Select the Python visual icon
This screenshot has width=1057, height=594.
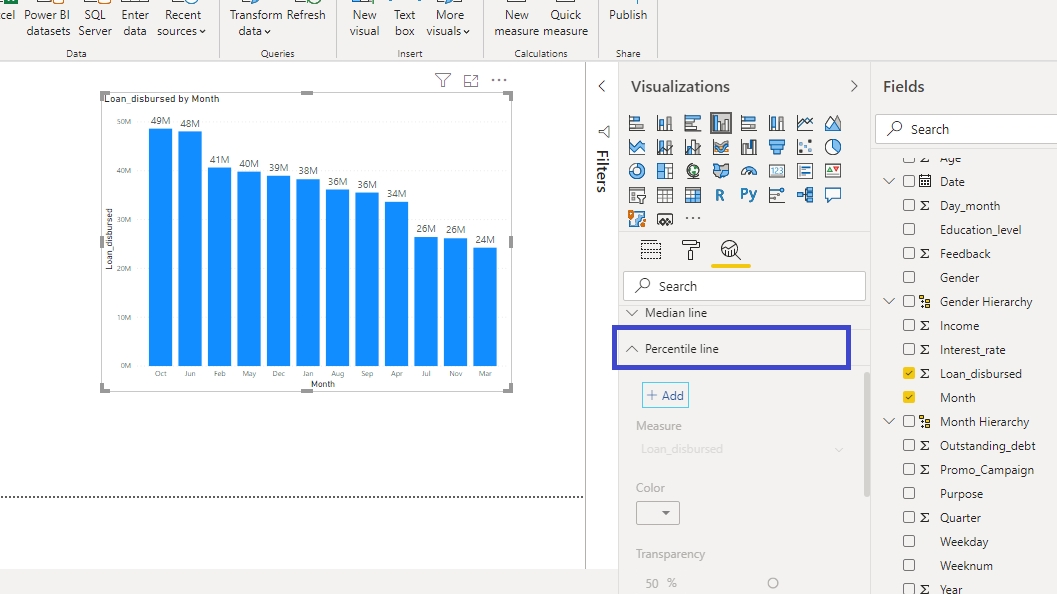click(x=748, y=195)
